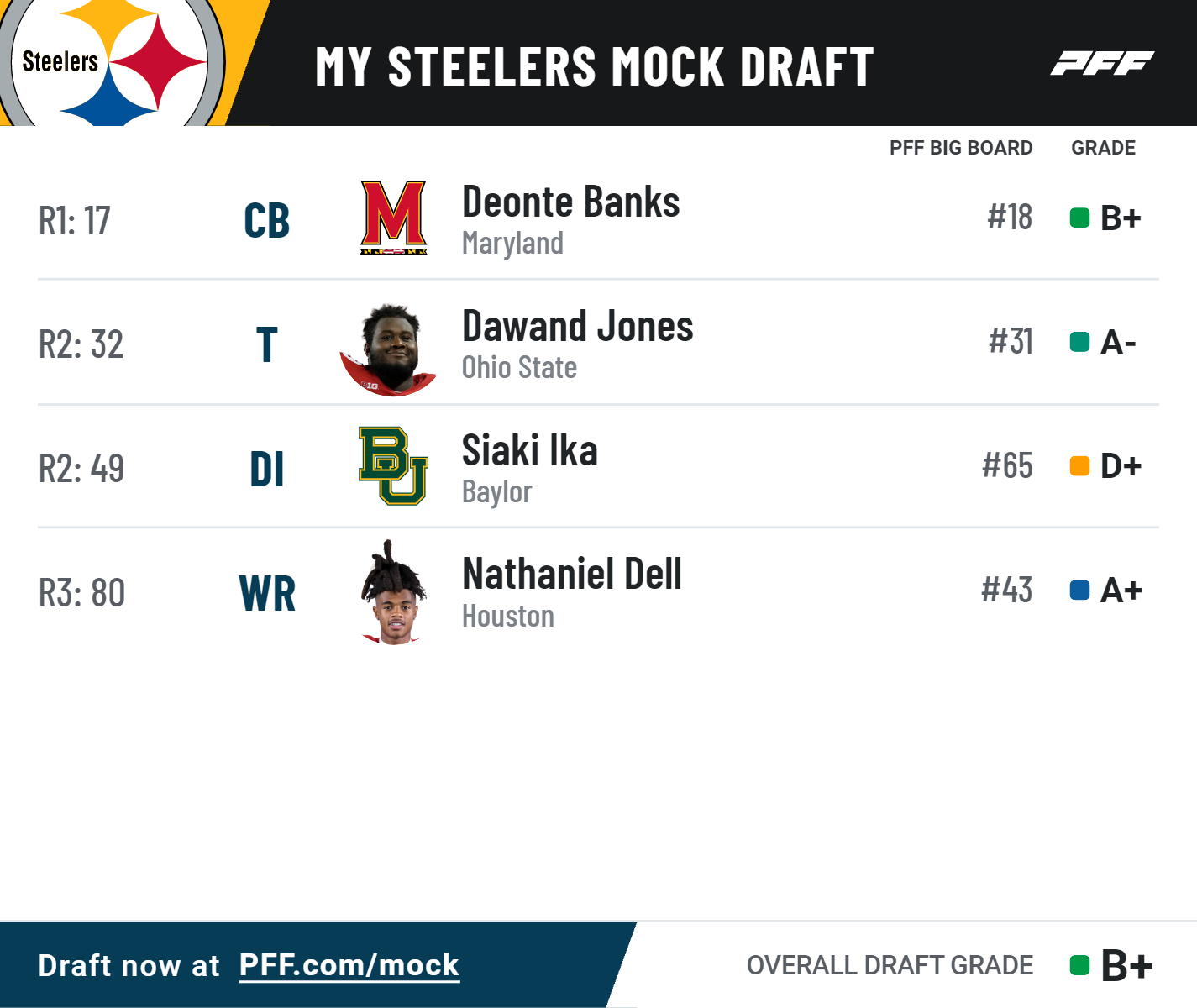Click the green B+ grade swatch for Deonte Banks
Screen dimensions: 1197x1008
click(1079, 218)
